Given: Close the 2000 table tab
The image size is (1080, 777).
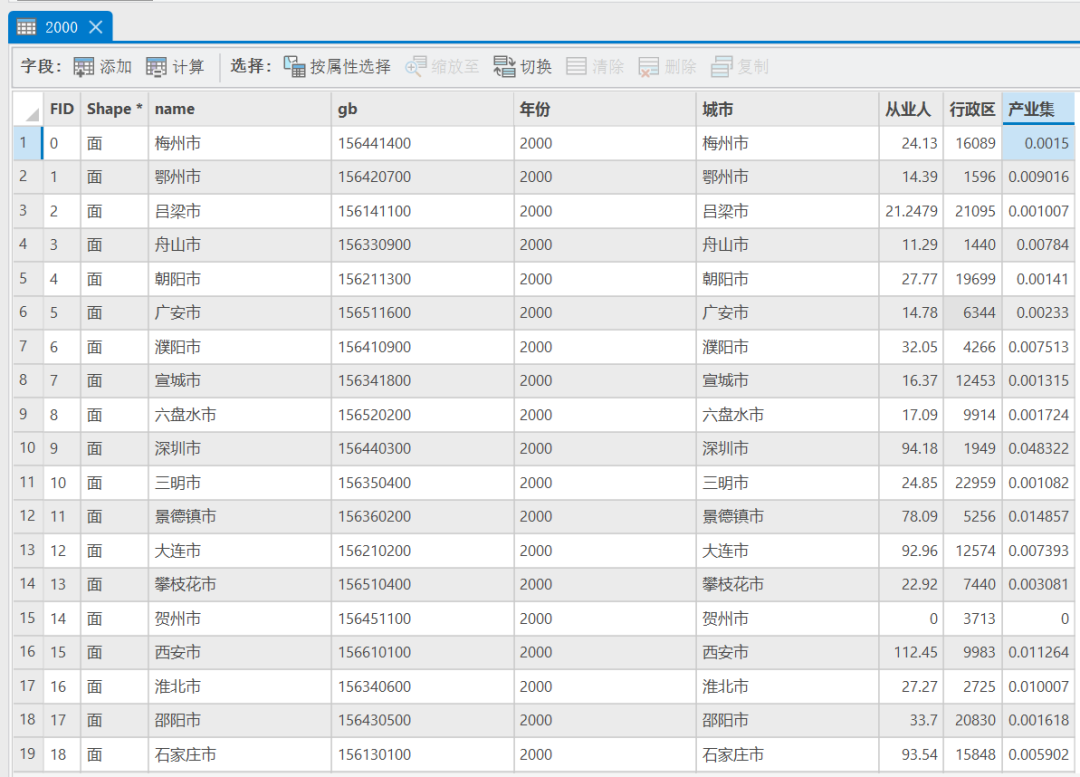Looking at the screenshot, I should click(x=96, y=27).
